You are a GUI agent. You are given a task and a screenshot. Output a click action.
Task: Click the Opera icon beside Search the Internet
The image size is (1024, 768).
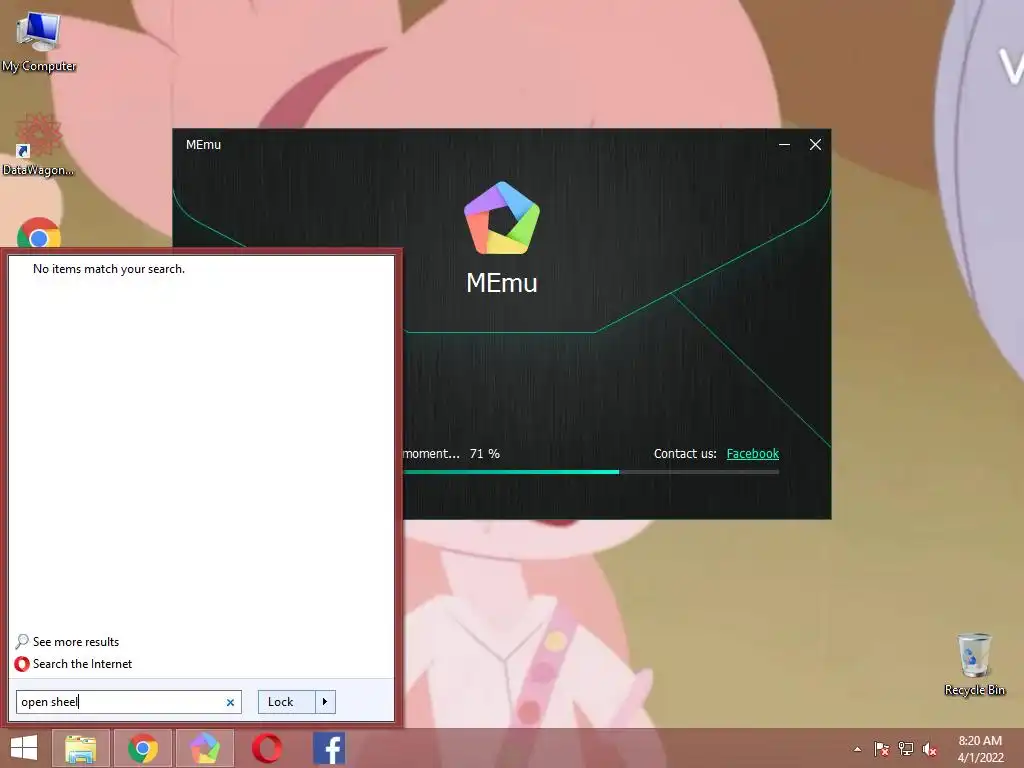point(22,664)
